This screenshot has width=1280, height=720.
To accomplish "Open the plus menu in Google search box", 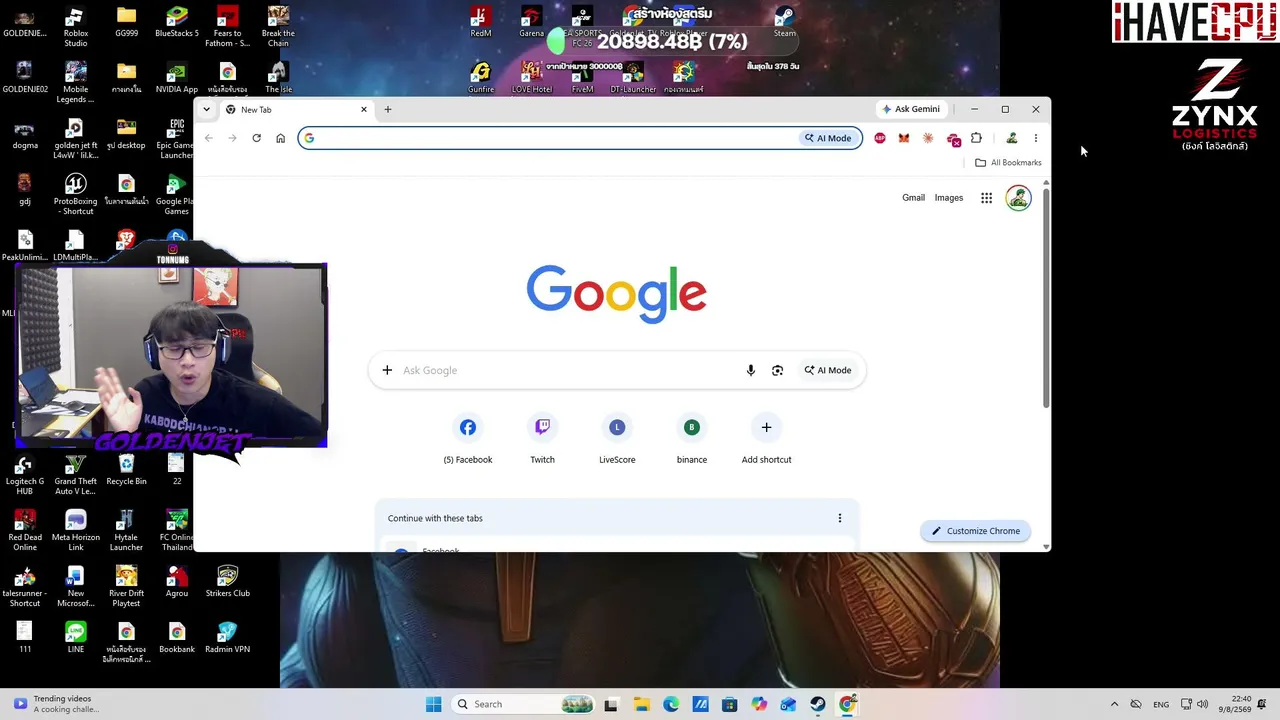I will [x=387, y=370].
